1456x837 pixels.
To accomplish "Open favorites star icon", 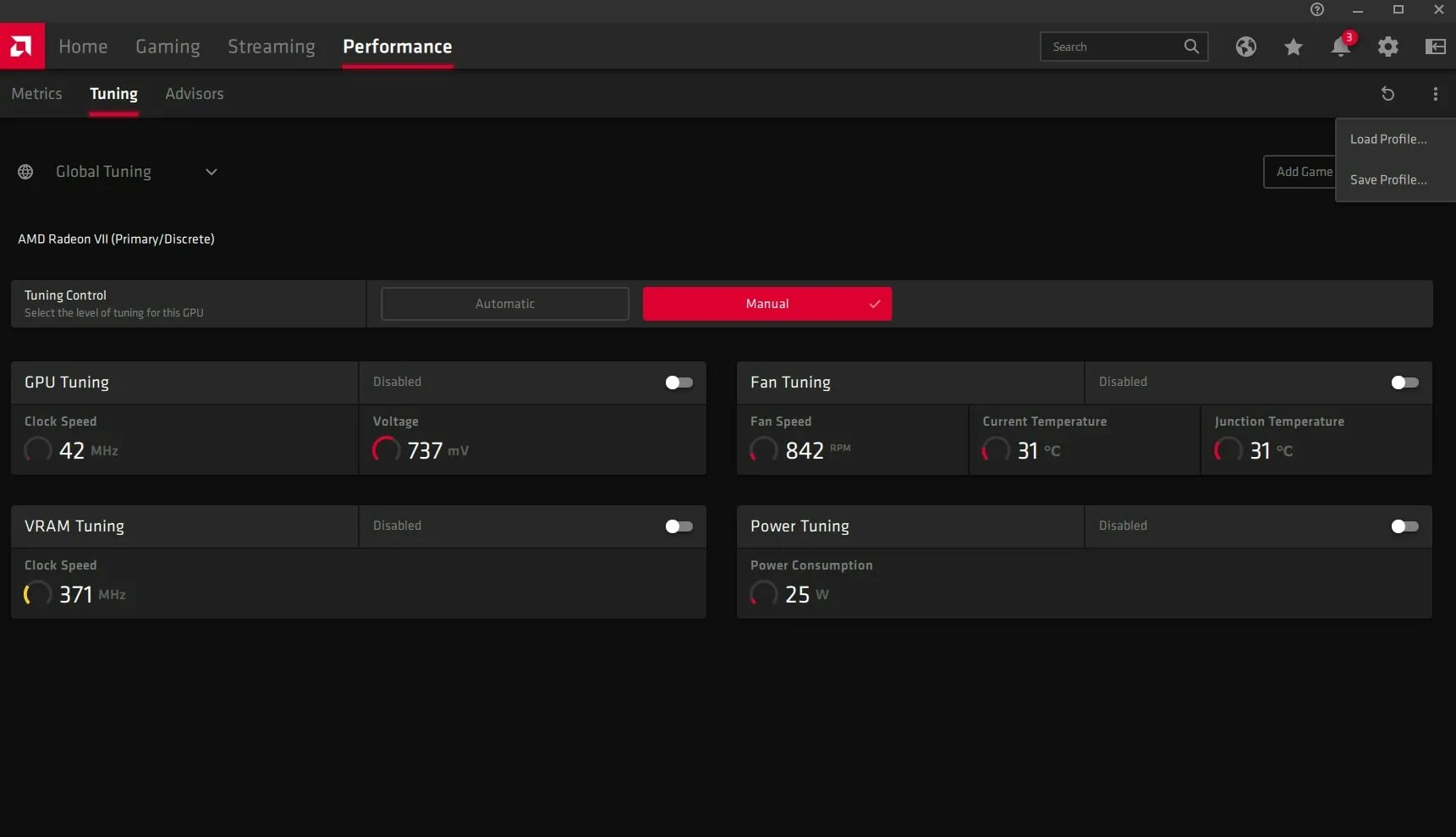I will 1294,47.
